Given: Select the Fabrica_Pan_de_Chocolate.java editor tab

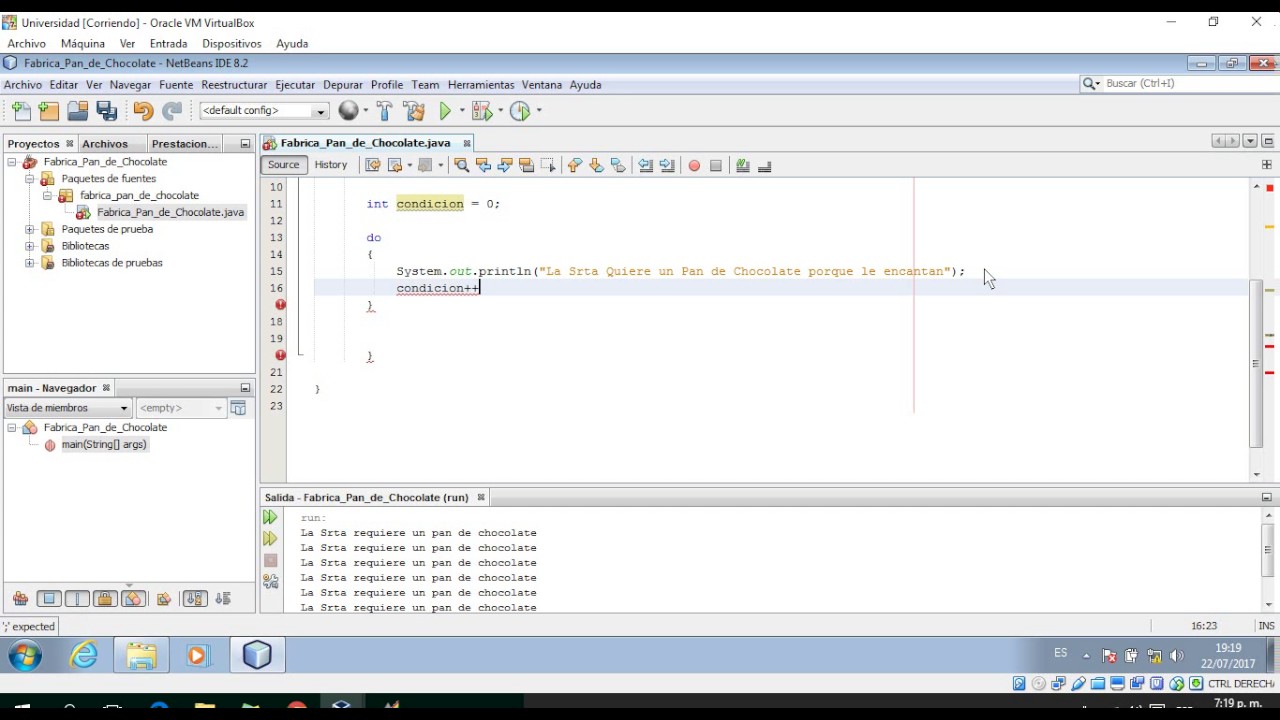Looking at the screenshot, I should coord(365,143).
